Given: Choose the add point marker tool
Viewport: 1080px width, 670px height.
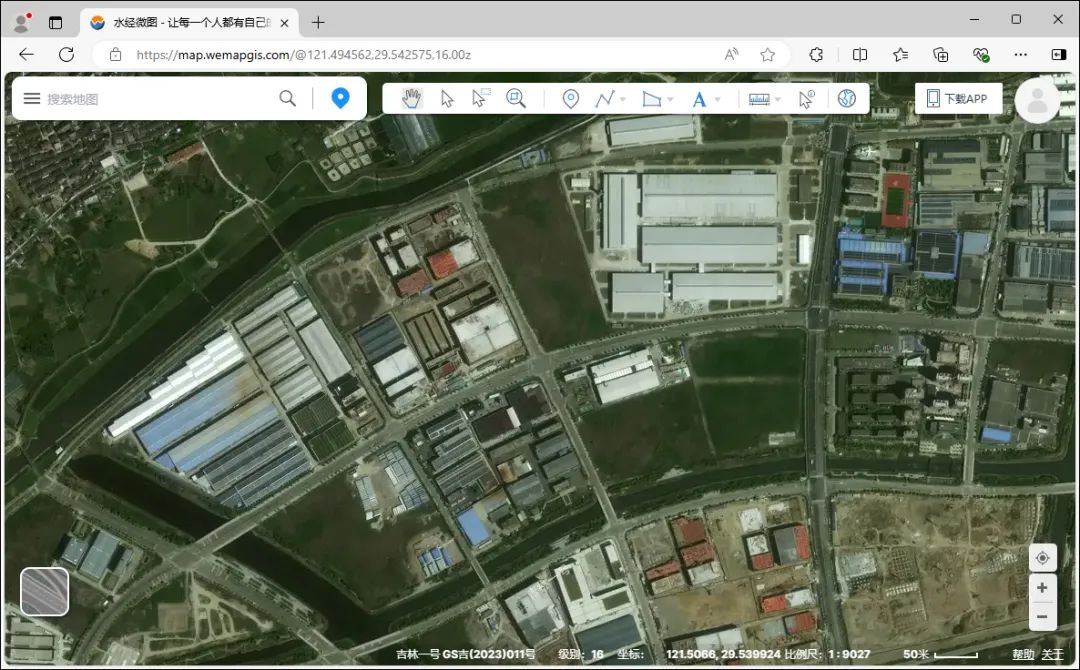Looking at the screenshot, I should 570,98.
